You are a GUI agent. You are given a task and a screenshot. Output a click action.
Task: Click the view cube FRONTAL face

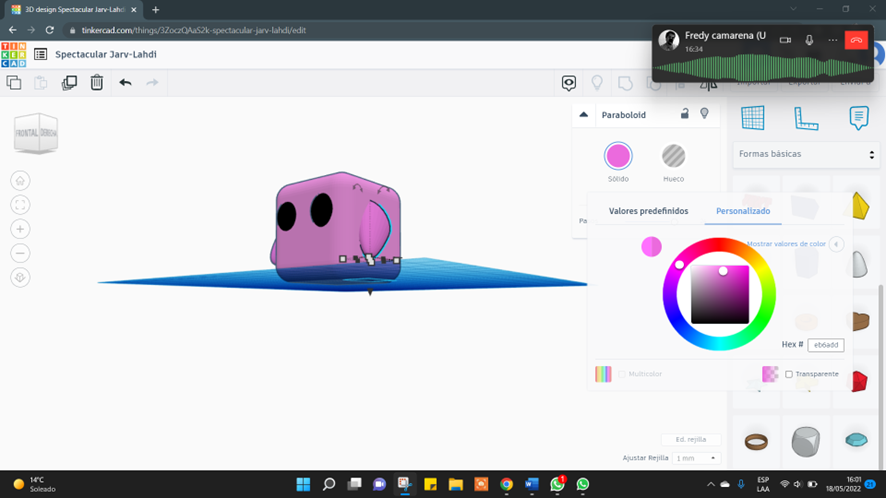coord(27,133)
